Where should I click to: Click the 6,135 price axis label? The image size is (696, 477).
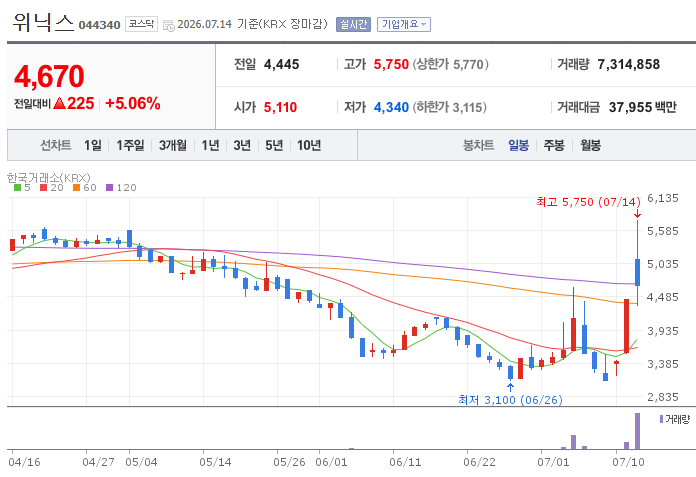point(663,198)
